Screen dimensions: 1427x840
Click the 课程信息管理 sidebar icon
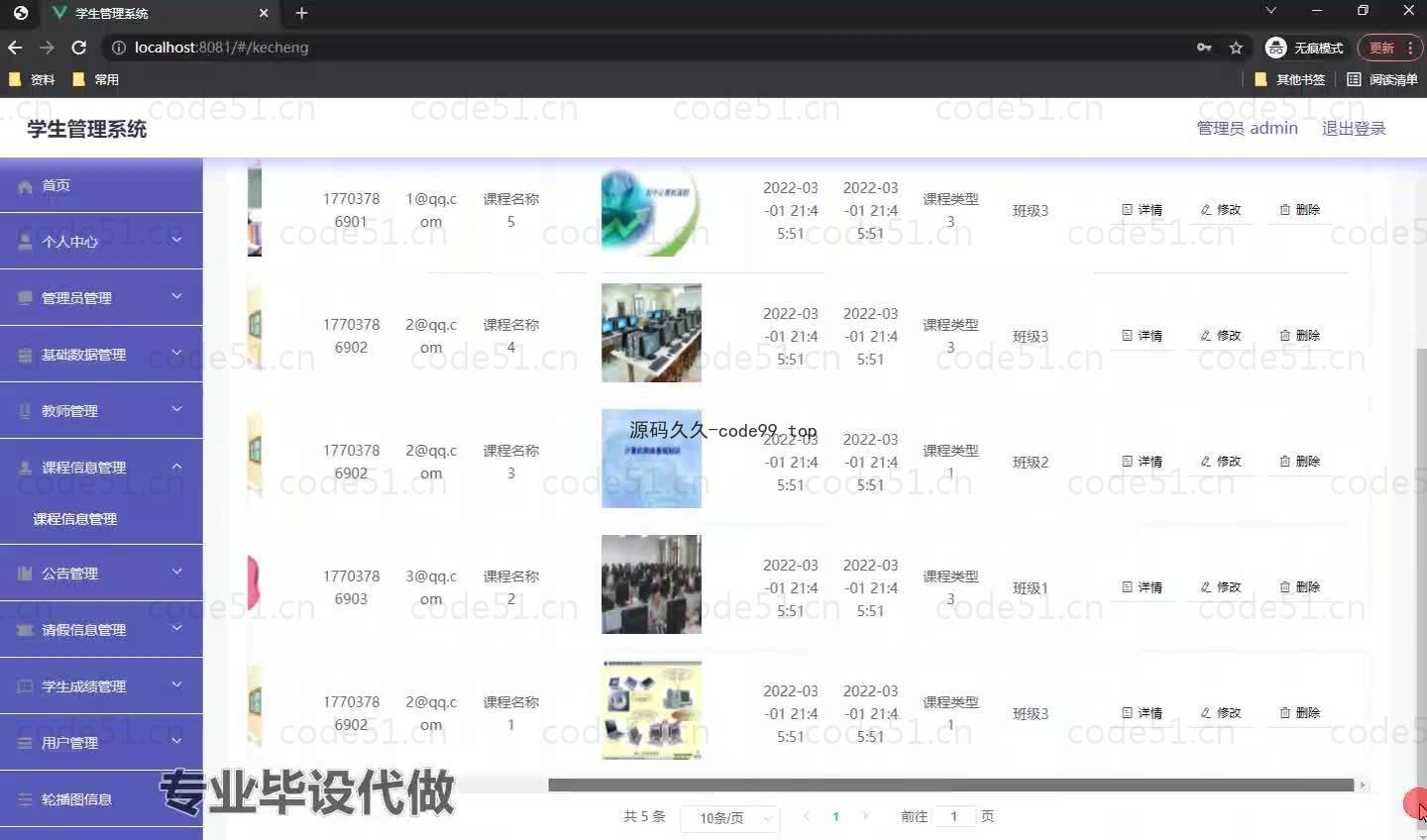click(x=25, y=468)
